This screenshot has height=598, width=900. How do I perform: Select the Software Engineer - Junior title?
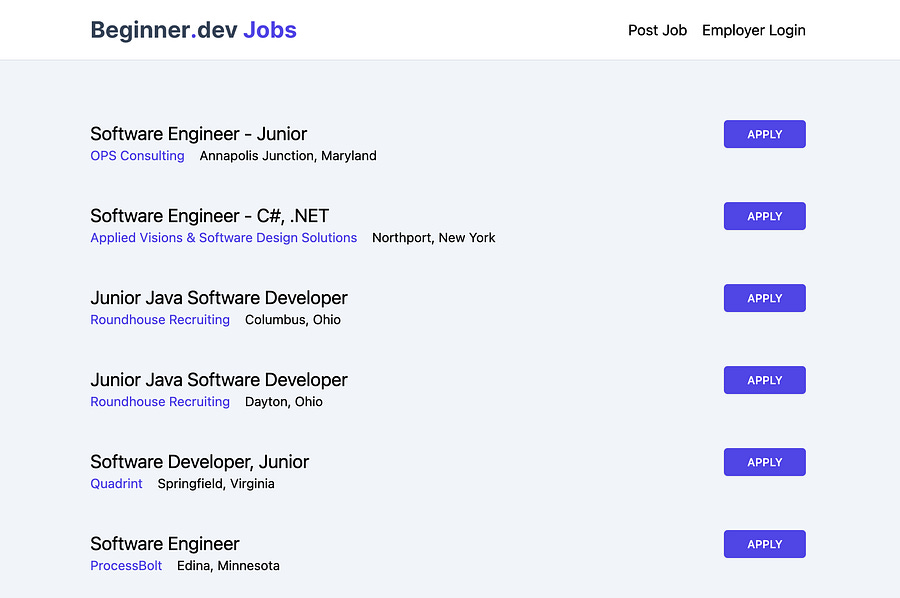point(199,134)
